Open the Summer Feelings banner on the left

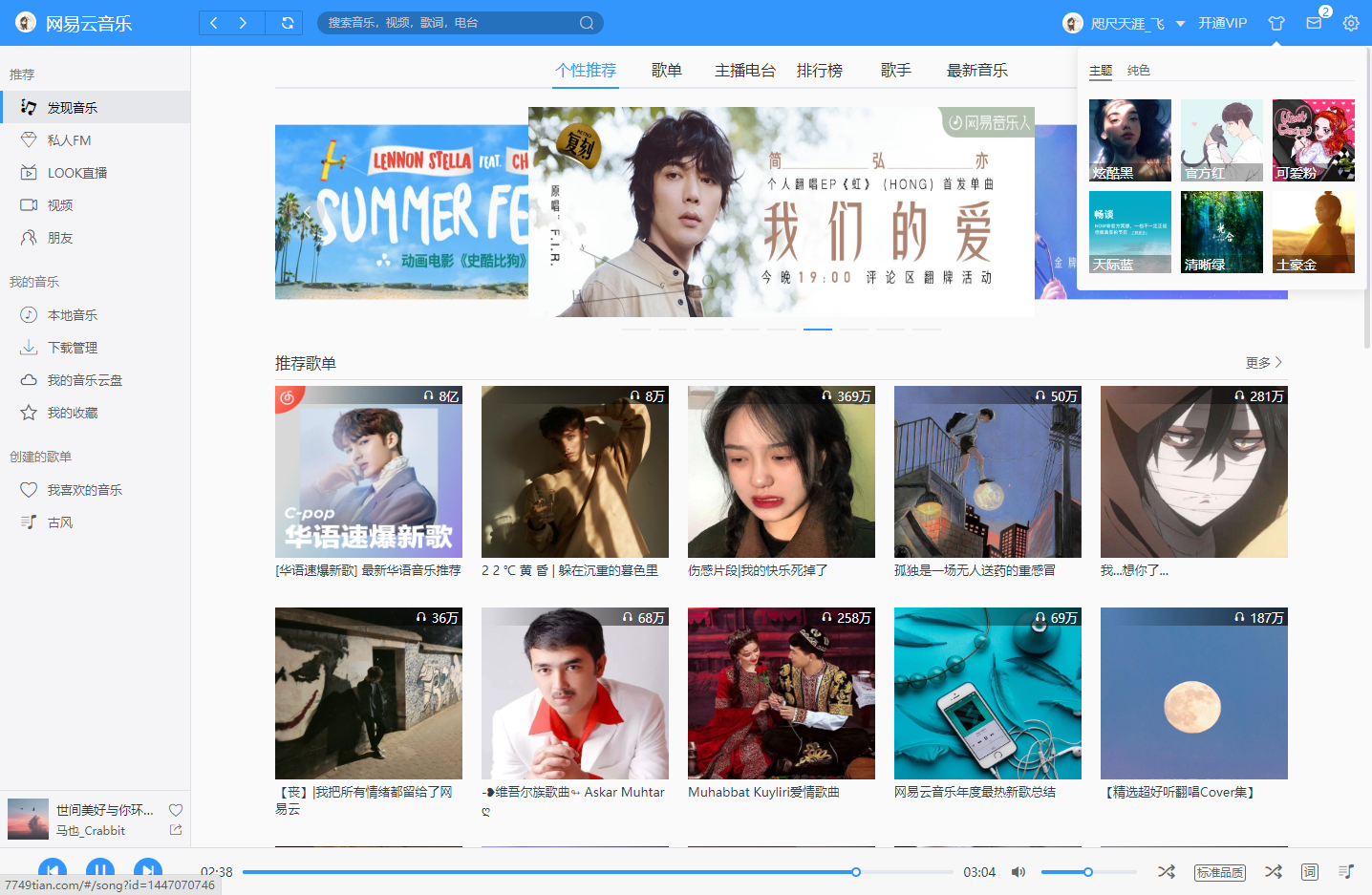(401, 212)
